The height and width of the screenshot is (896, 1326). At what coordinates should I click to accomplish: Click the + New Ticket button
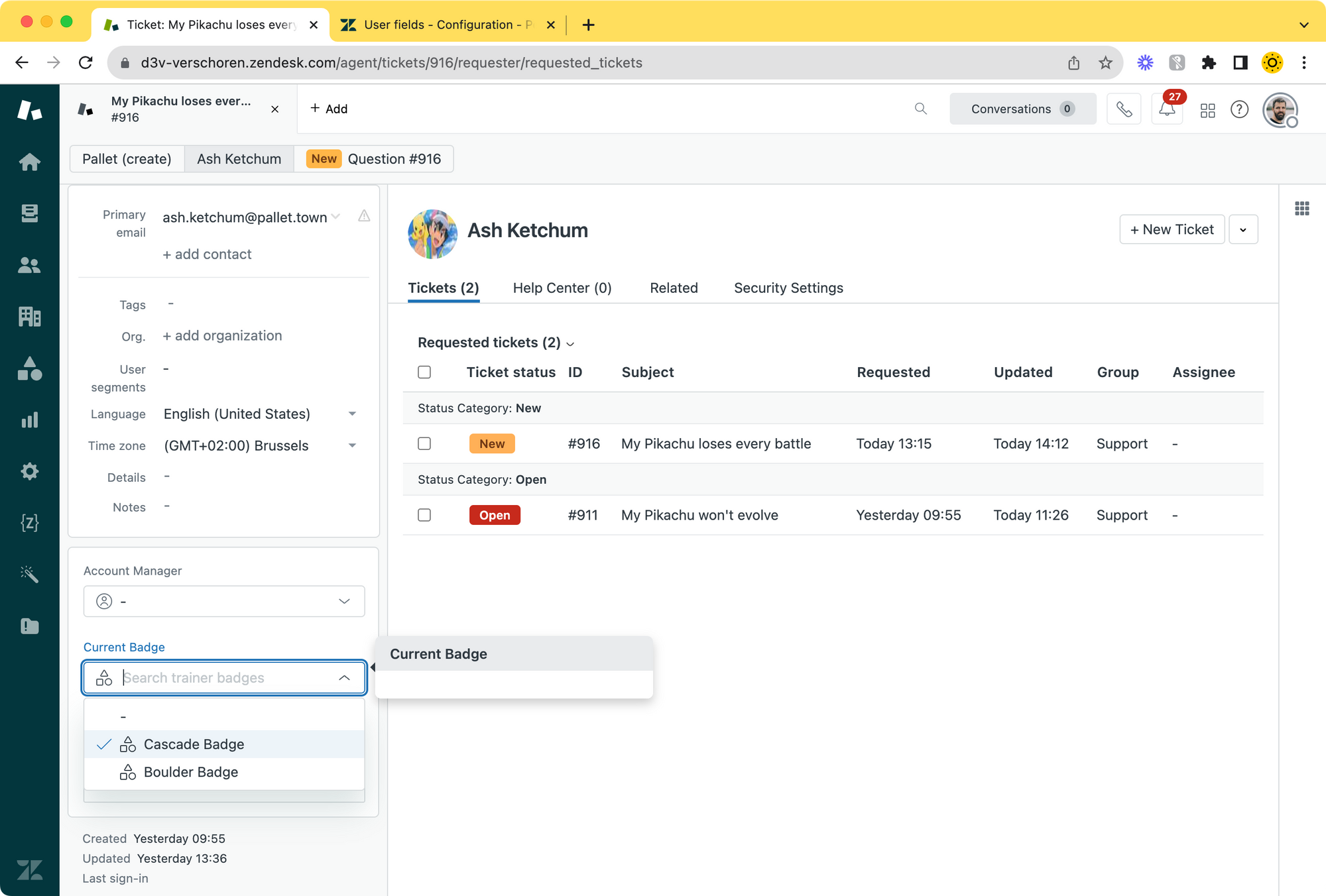point(1172,229)
